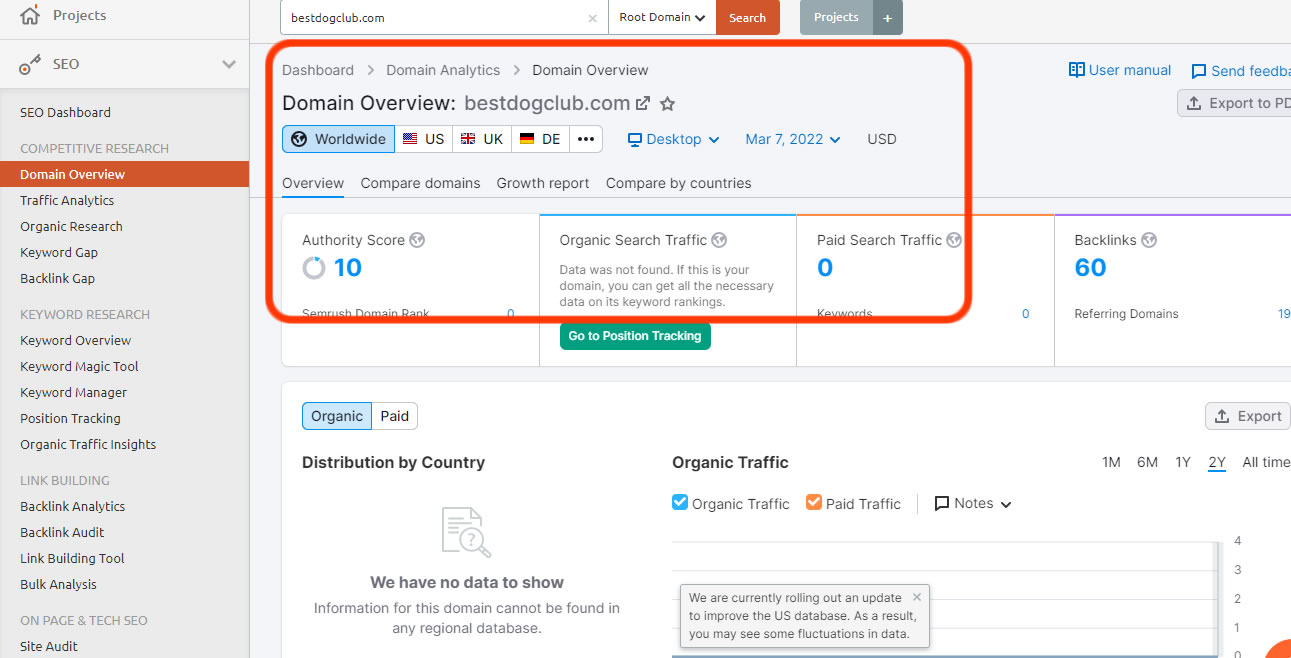
Task: Open Link Building Tool in sidebar
Action: (x=72, y=559)
